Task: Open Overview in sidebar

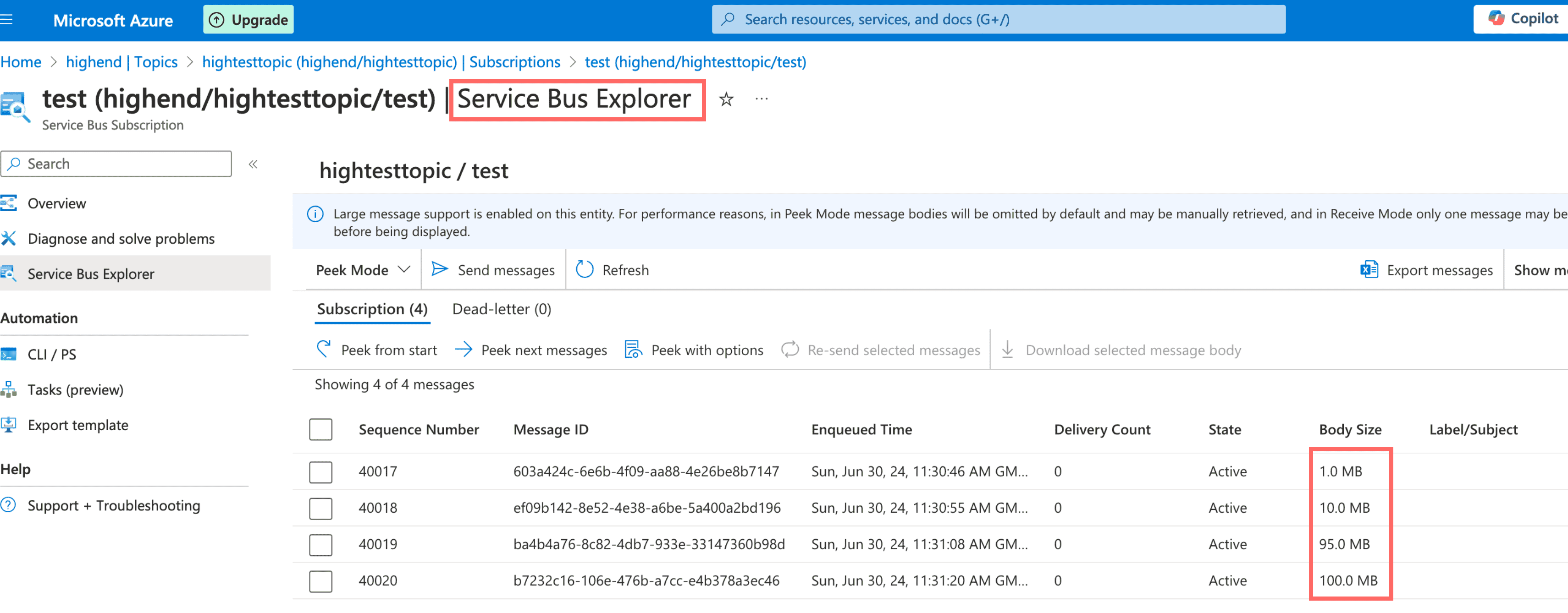Action: pos(56,203)
